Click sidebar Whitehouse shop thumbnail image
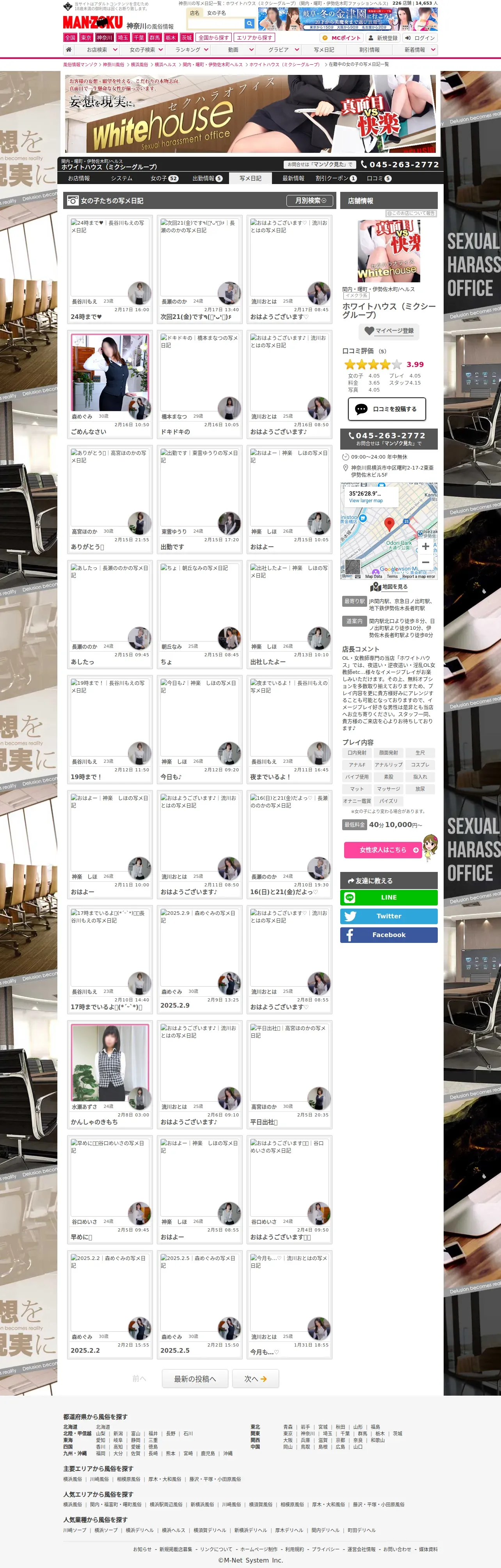 [388, 251]
